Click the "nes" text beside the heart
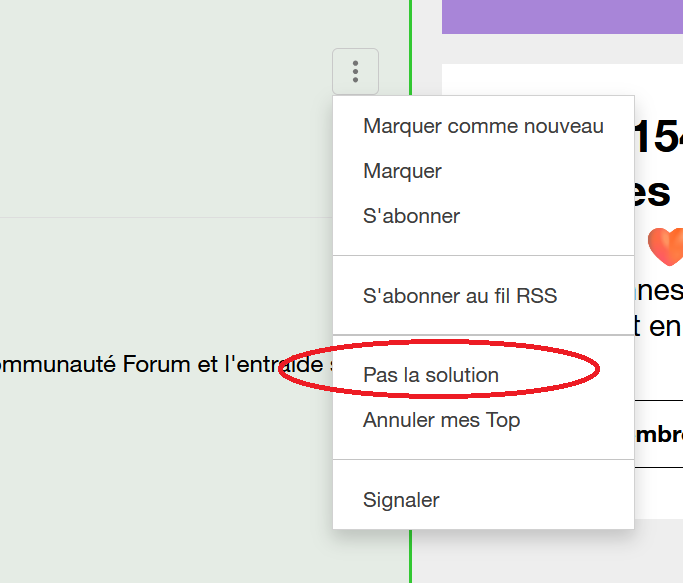683x583 pixels. tap(663, 290)
